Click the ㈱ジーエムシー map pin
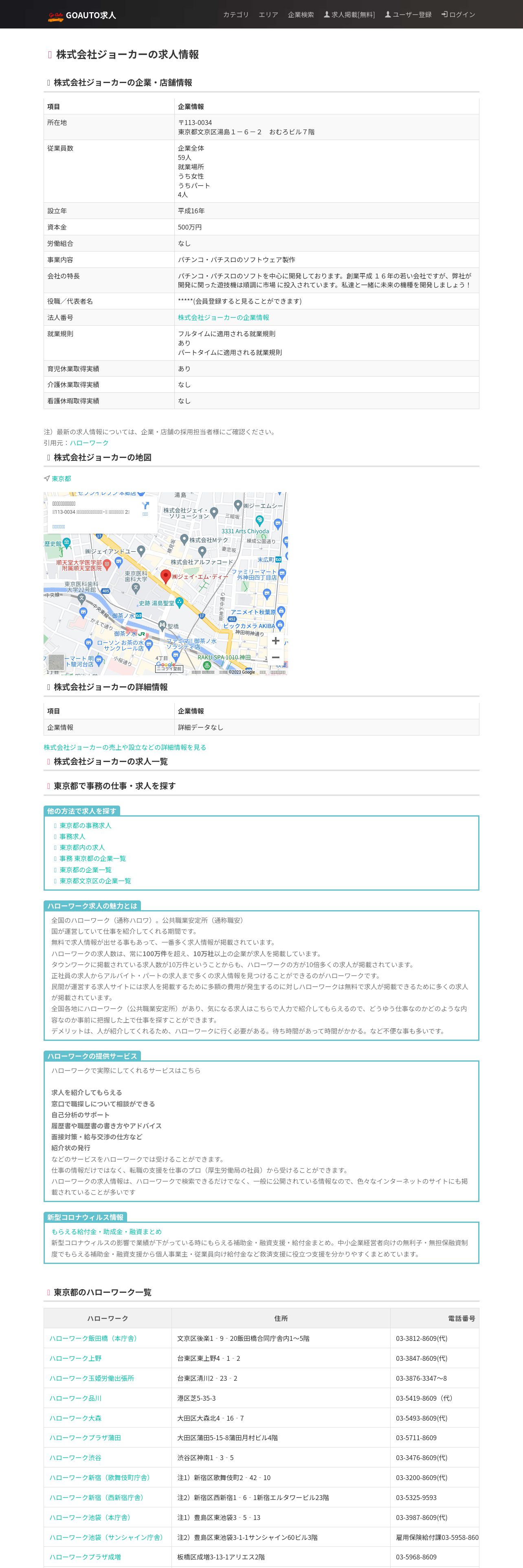 238,505
